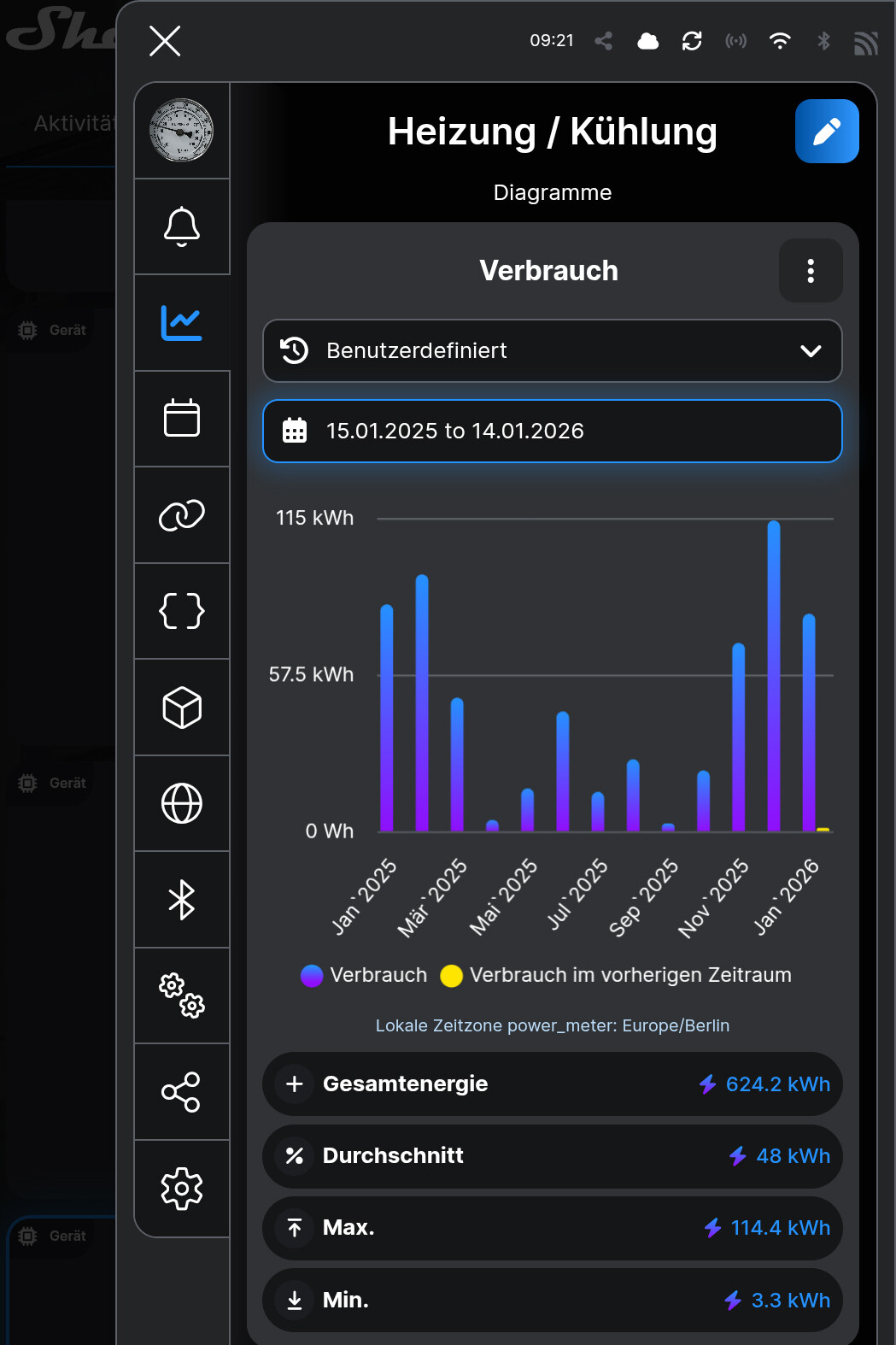Screen dimensions: 896x1345
Task: Open the cube components tab
Action: tap(182, 708)
